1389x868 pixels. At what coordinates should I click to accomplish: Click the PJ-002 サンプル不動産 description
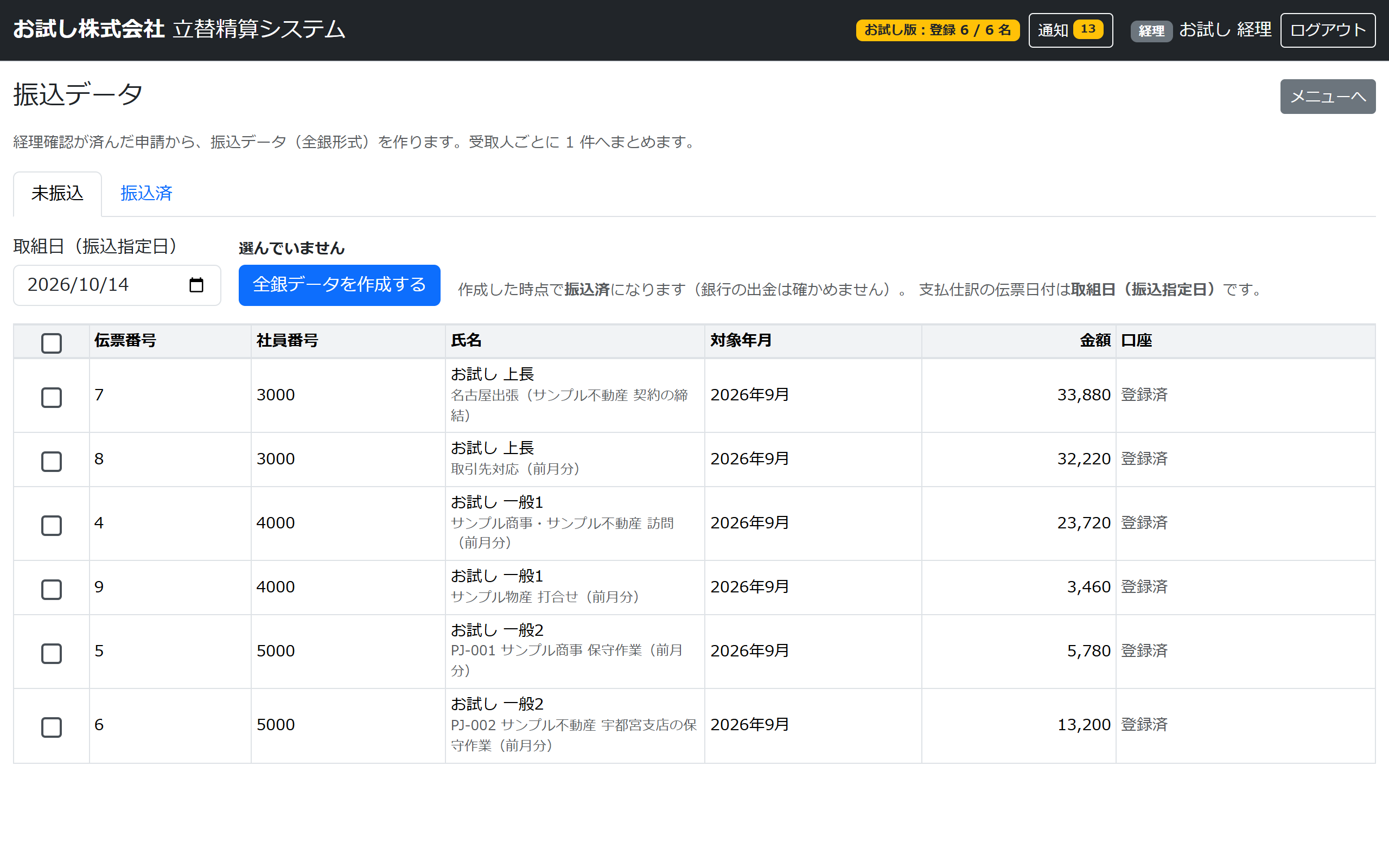[574, 735]
